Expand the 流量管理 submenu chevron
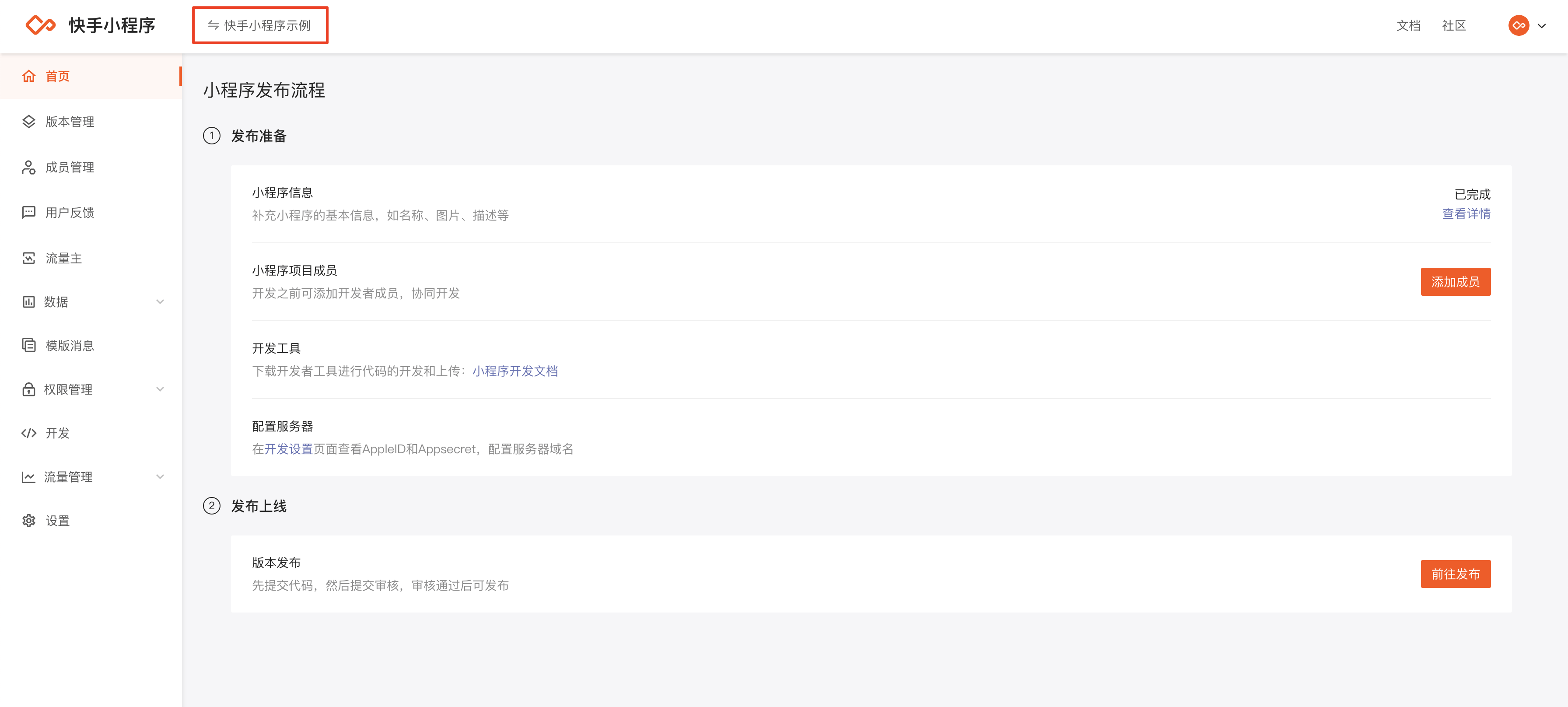 pos(160,477)
